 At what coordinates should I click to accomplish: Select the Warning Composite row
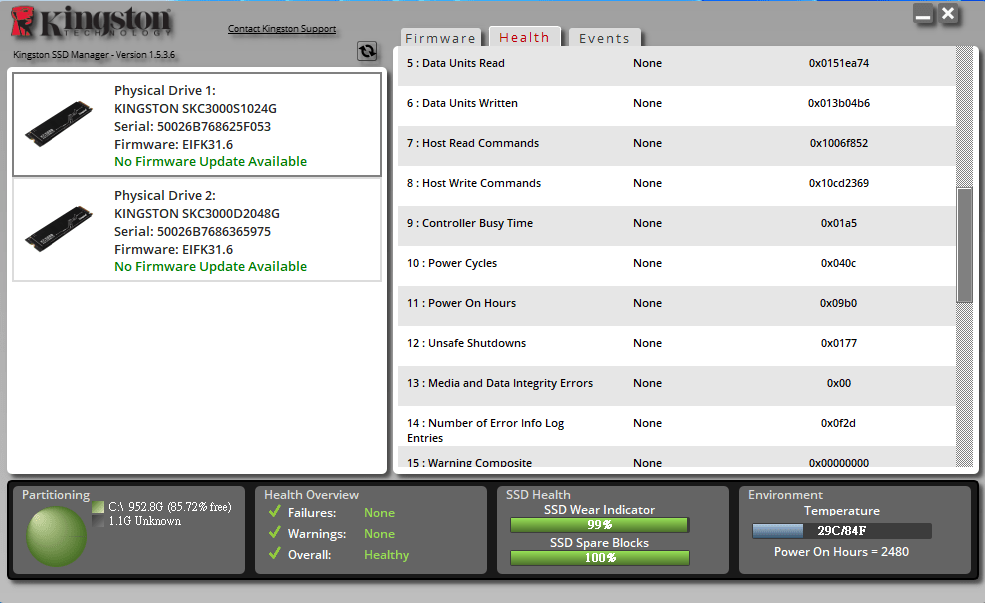(x=677, y=457)
